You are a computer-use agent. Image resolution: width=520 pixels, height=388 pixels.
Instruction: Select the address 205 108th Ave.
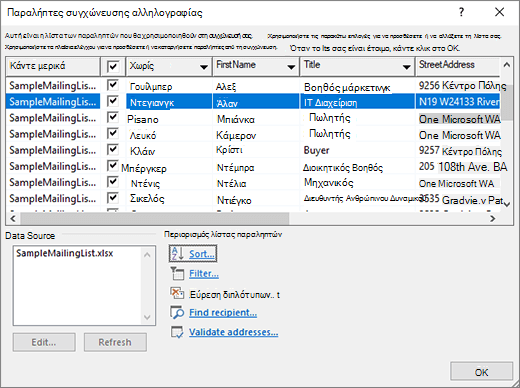[x=463, y=166]
